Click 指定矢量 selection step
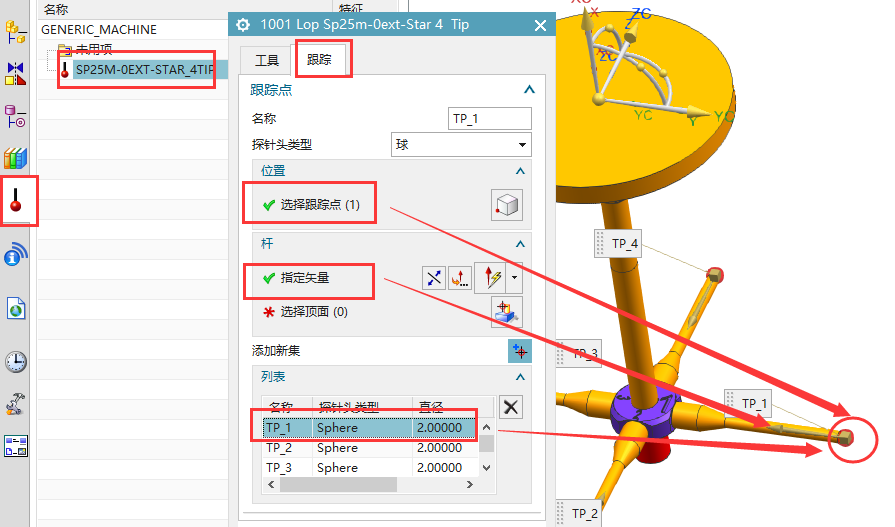This screenshot has width=895, height=527. 296,278
